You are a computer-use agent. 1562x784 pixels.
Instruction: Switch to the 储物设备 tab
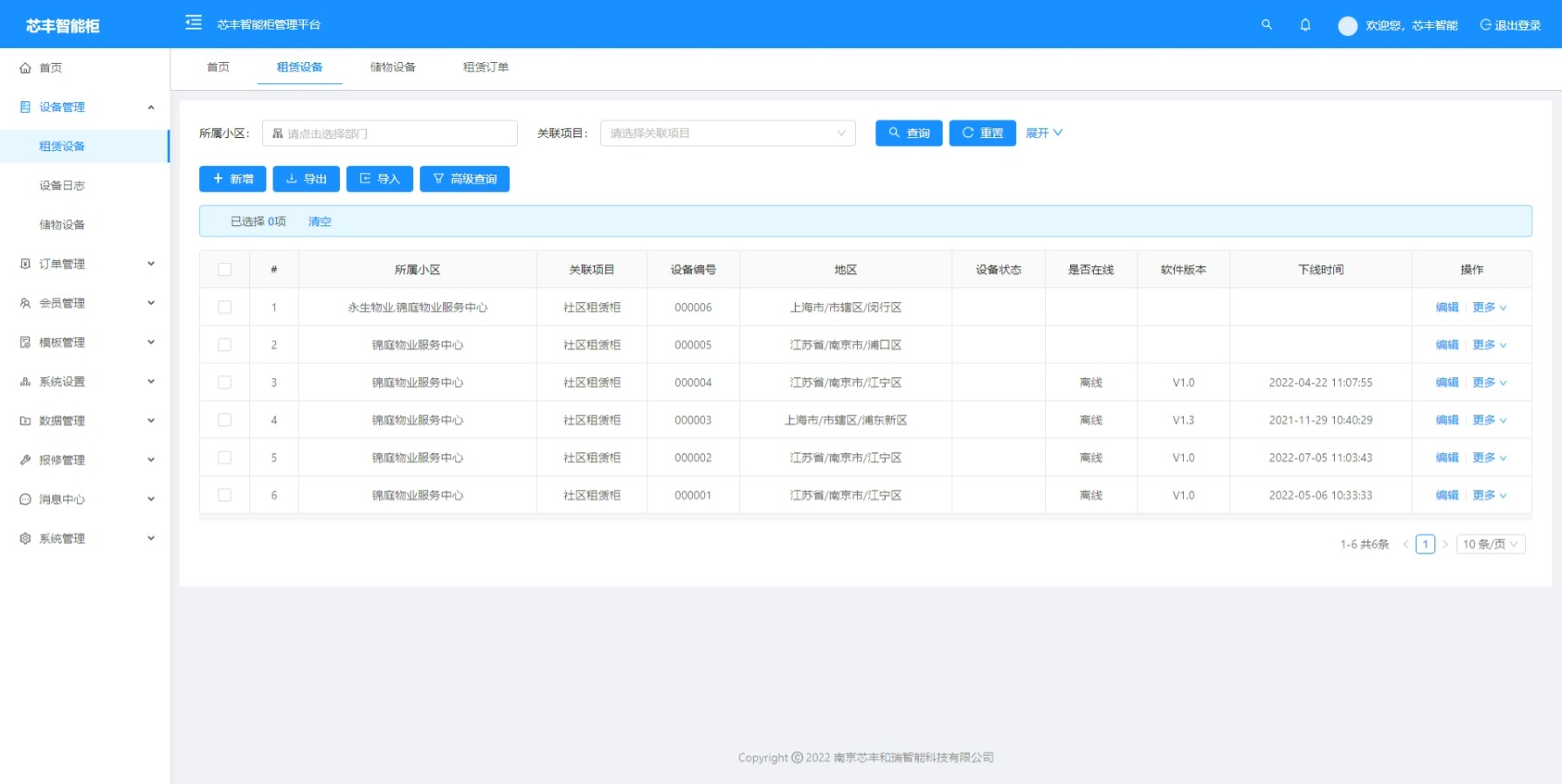pos(393,67)
